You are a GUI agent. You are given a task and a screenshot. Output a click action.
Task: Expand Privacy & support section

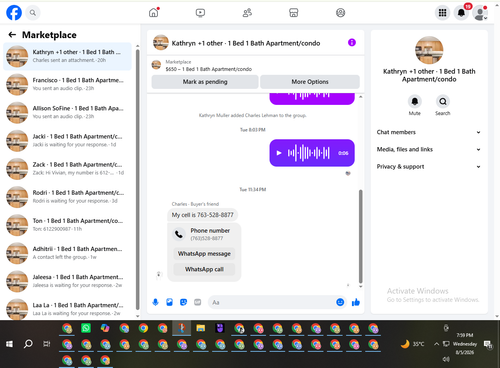[429, 166]
